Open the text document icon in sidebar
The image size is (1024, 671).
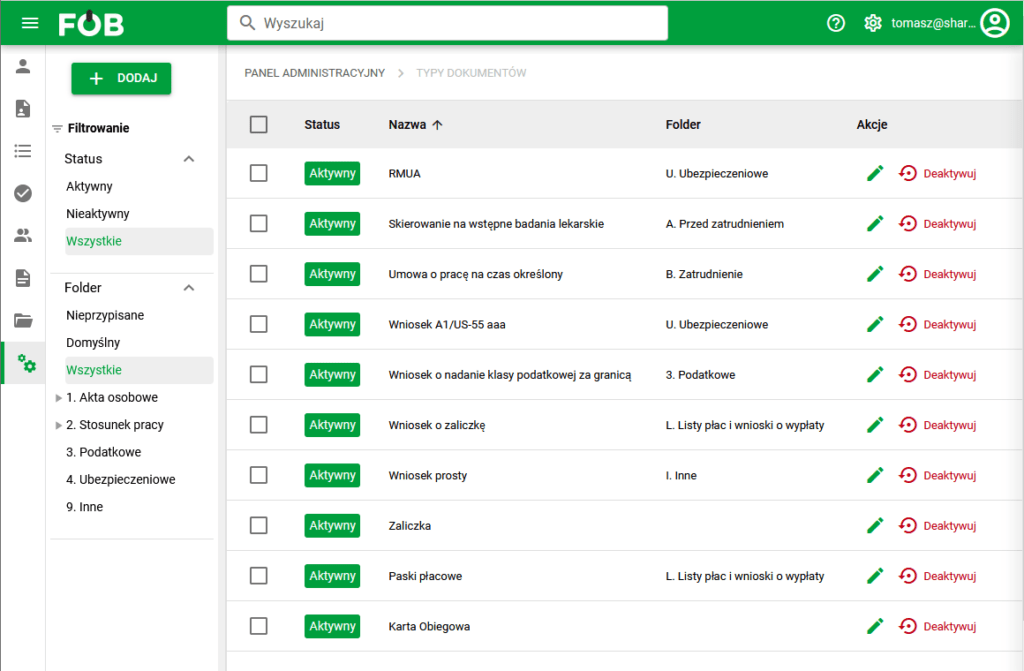(23, 278)
